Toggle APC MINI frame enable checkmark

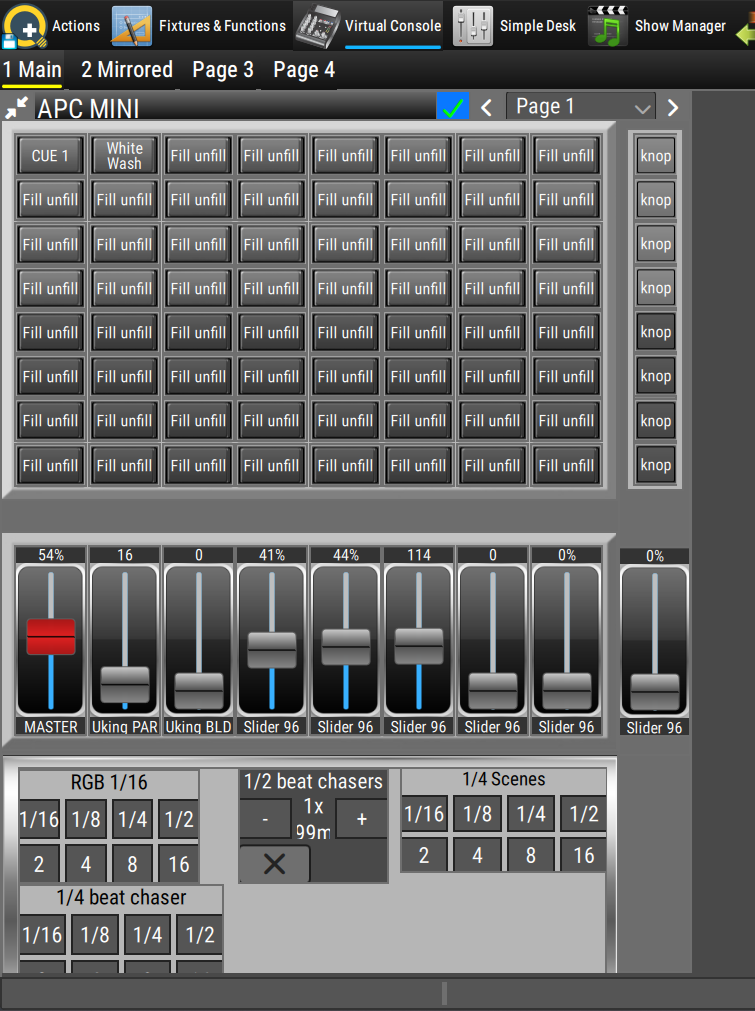tap(453, 106)
